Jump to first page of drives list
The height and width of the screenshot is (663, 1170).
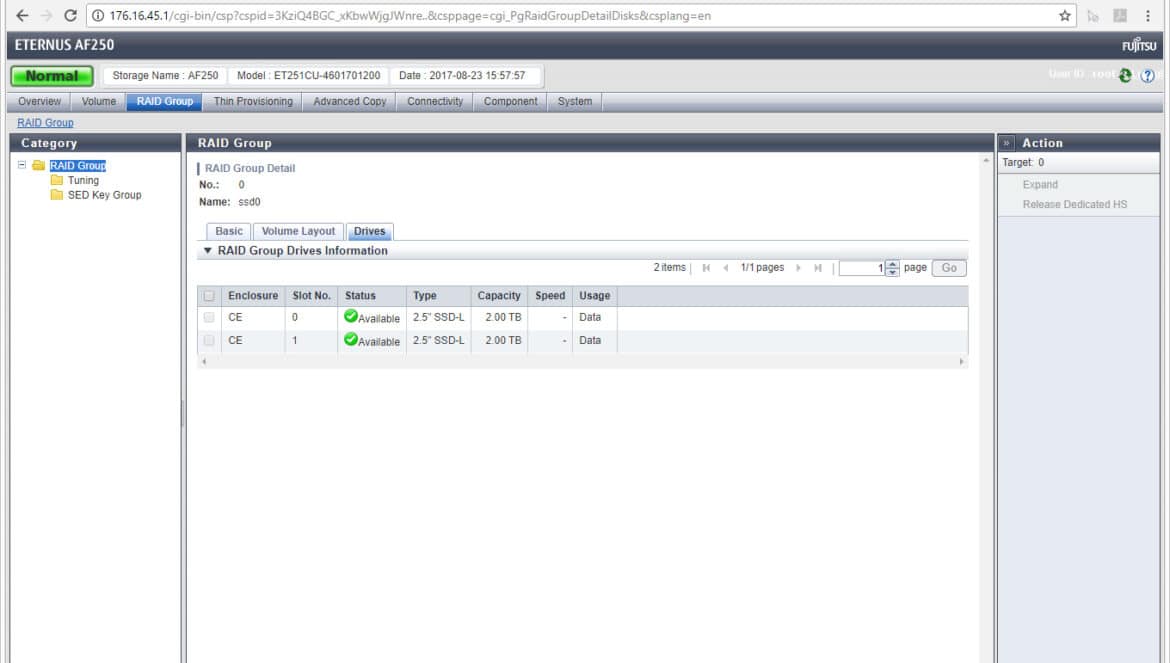(x=706, y=268)
